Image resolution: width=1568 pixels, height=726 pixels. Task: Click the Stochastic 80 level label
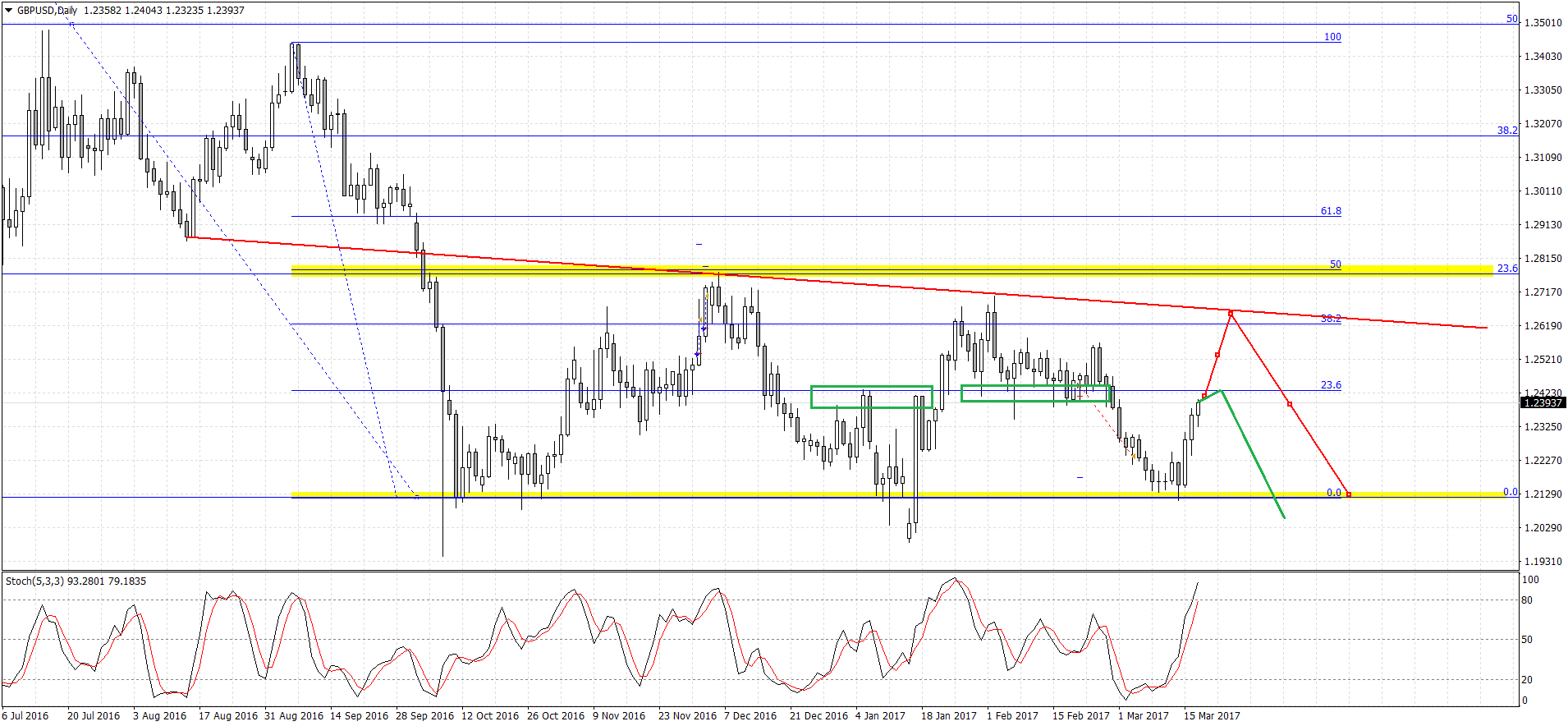(1527, 600)
